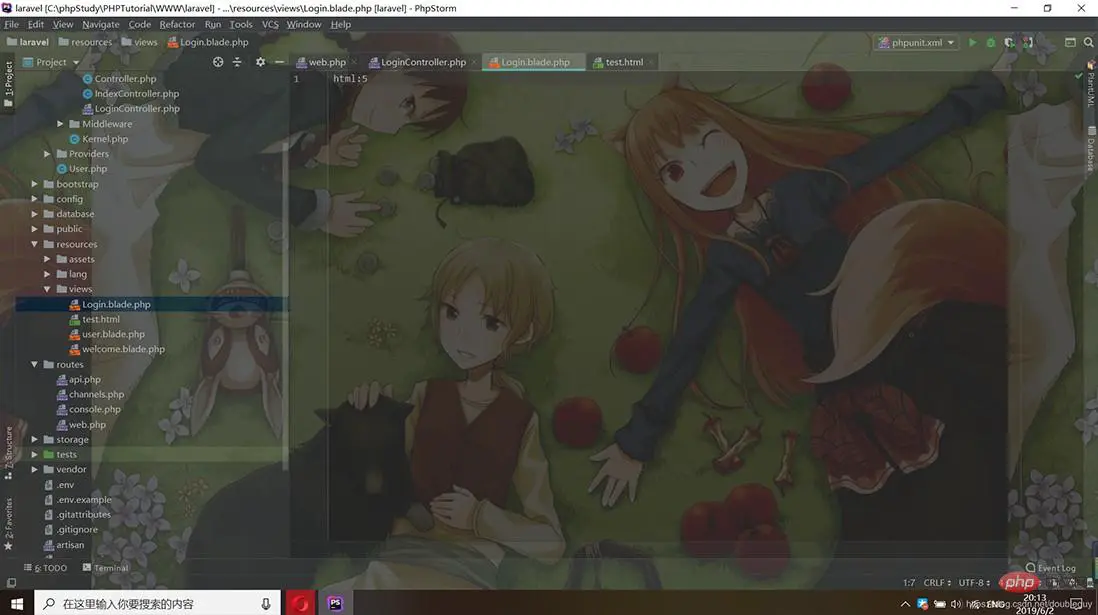Hide the Project panel with minimize dash
The width and height of the screenshot is (1098, 615).
pyautogui.click(x=279, y=62)
